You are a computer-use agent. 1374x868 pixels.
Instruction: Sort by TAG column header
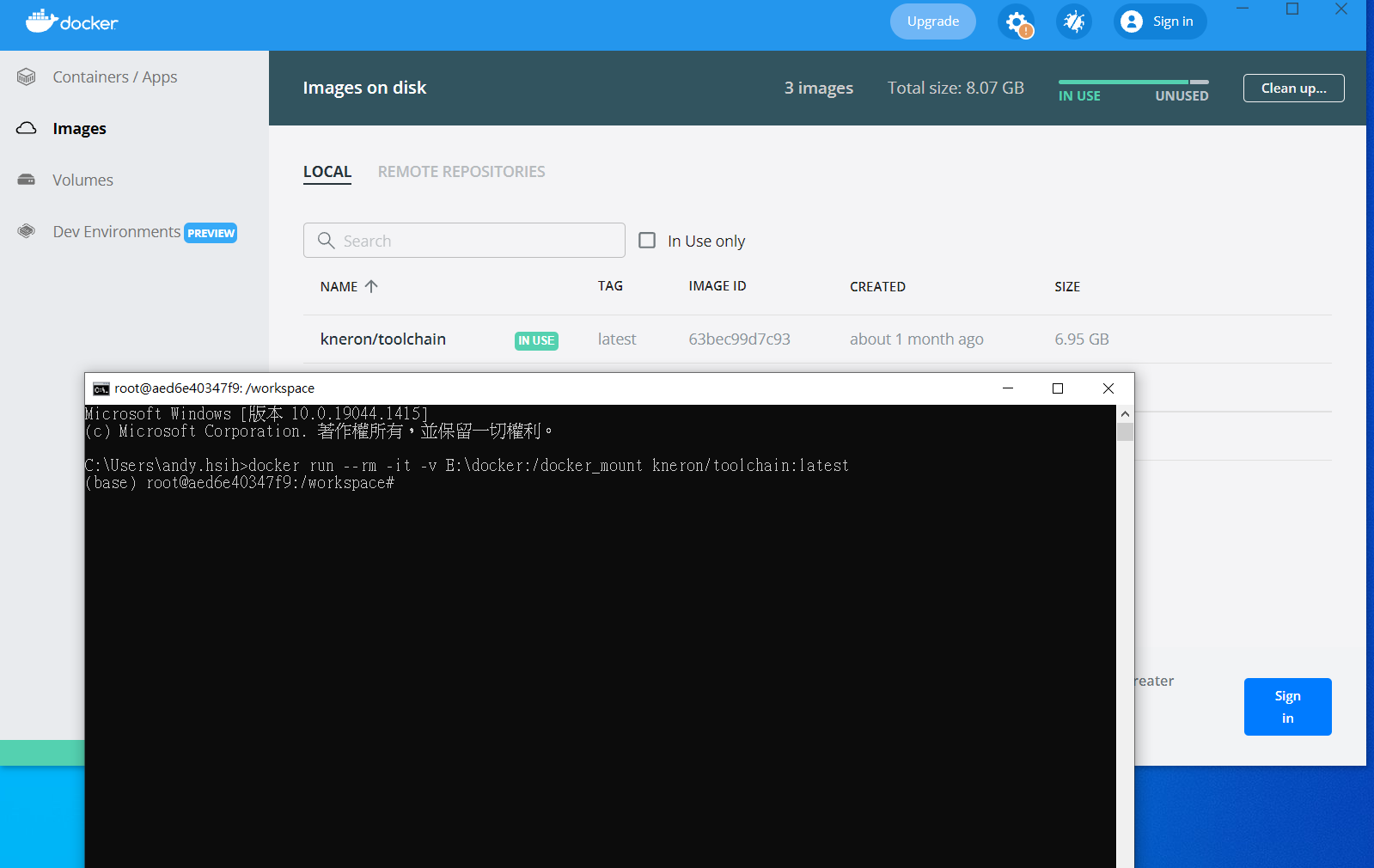tap(611, 286)
